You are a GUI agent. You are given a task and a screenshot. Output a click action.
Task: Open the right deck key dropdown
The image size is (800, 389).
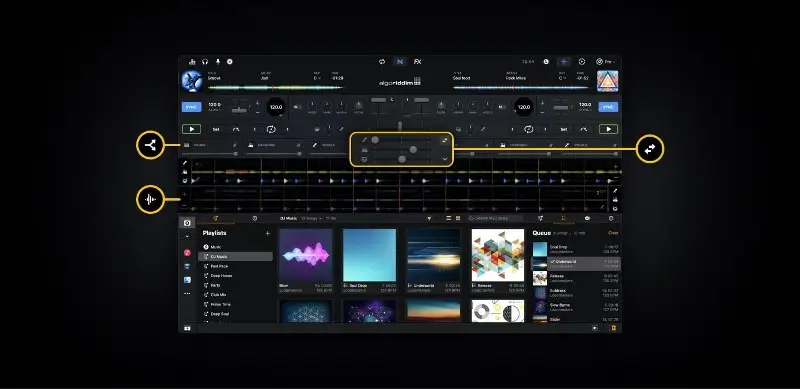(x=562, y=78)
